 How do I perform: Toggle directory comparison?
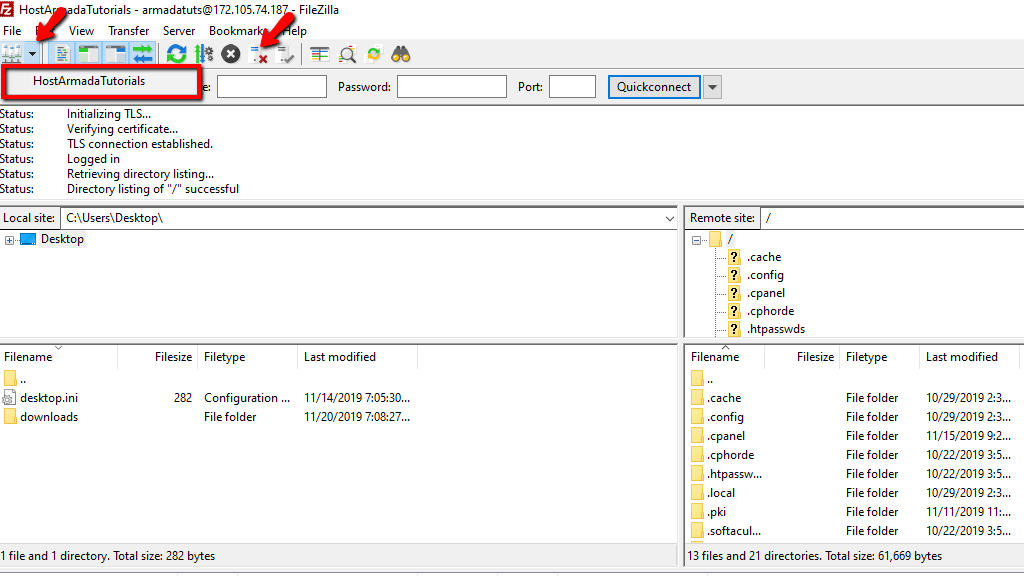point(347,54)
